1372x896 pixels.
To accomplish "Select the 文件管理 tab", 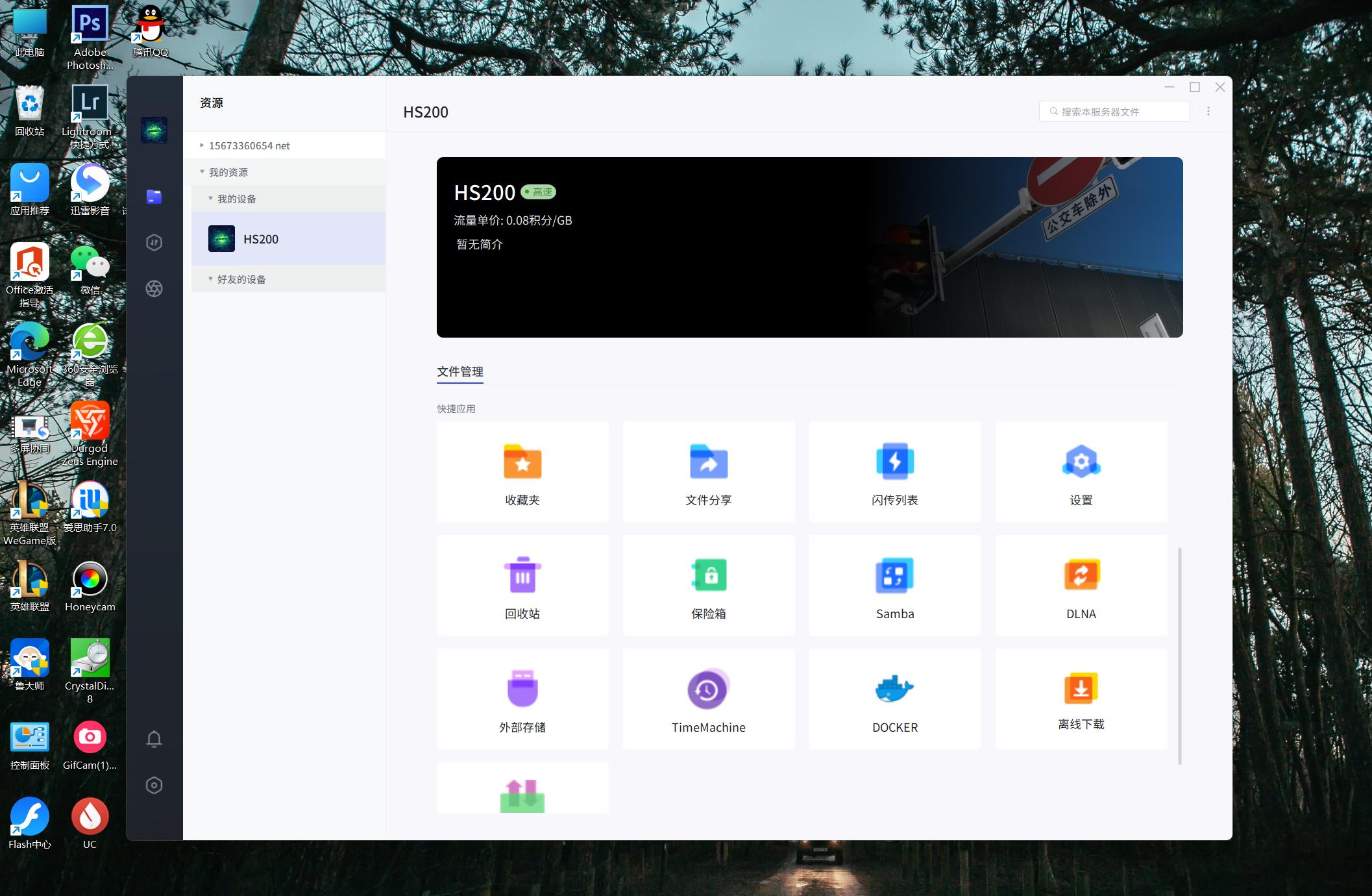I will tap(459, 371).
